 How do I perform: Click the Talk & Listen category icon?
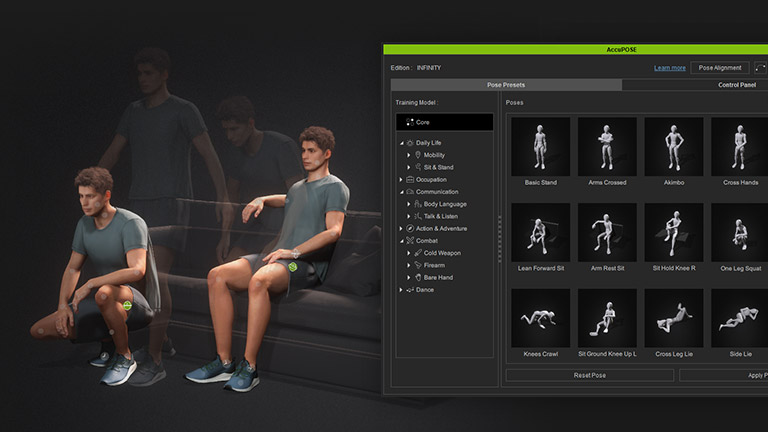pyautogui.click(x=418, y=216)
